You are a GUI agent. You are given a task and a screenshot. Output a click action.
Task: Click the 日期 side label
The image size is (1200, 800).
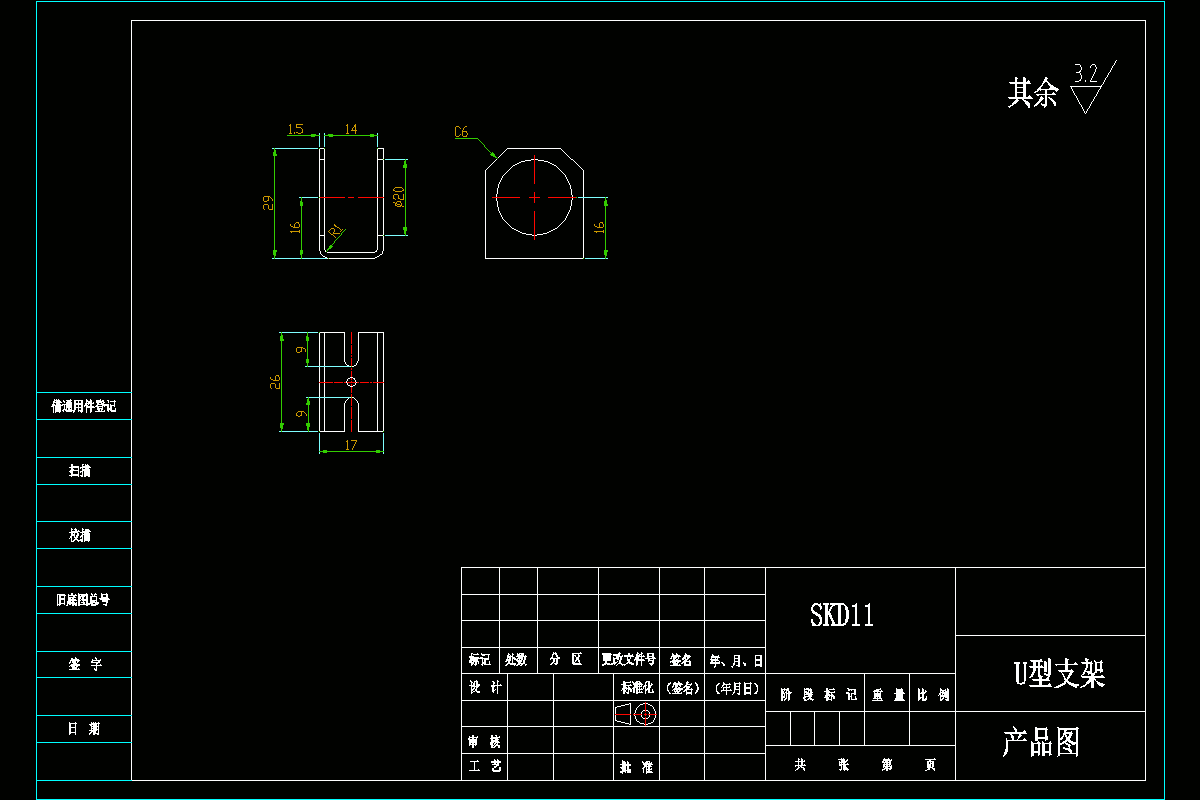(x=84, y=729)
